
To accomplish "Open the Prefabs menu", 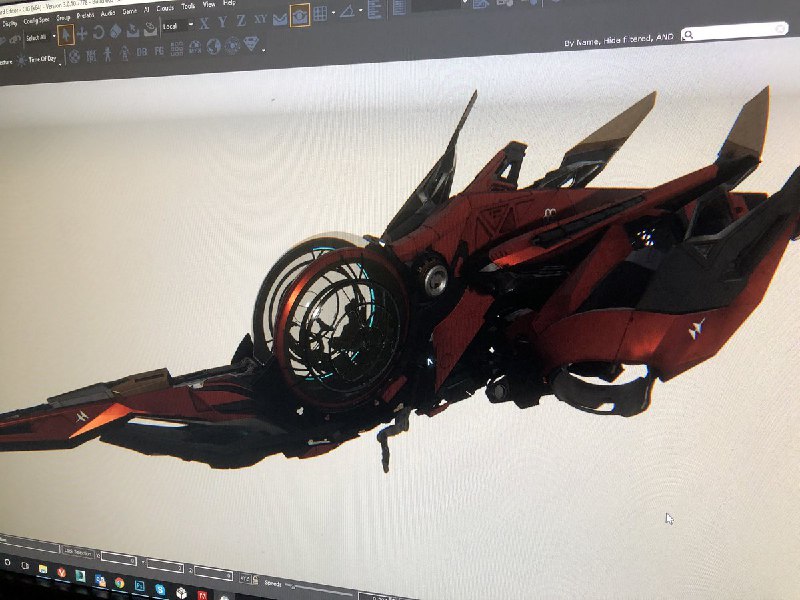I will [x=85, y=15].
